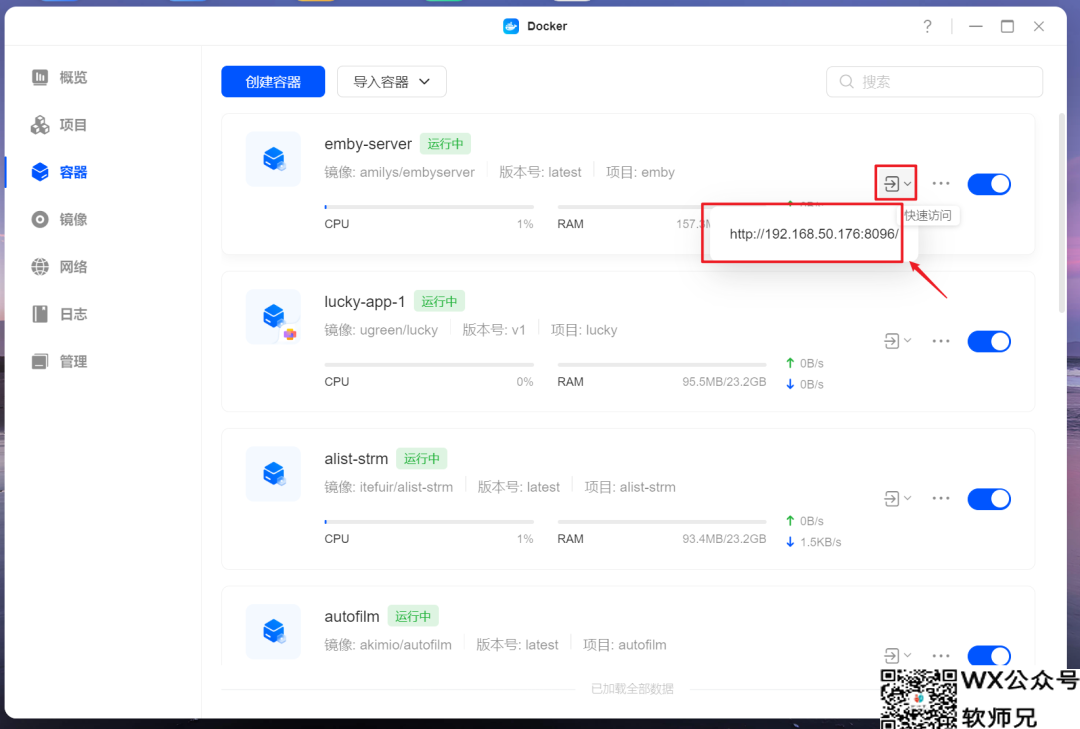
Task: Open the 项目 projects section
Action: tap(59, 125)
